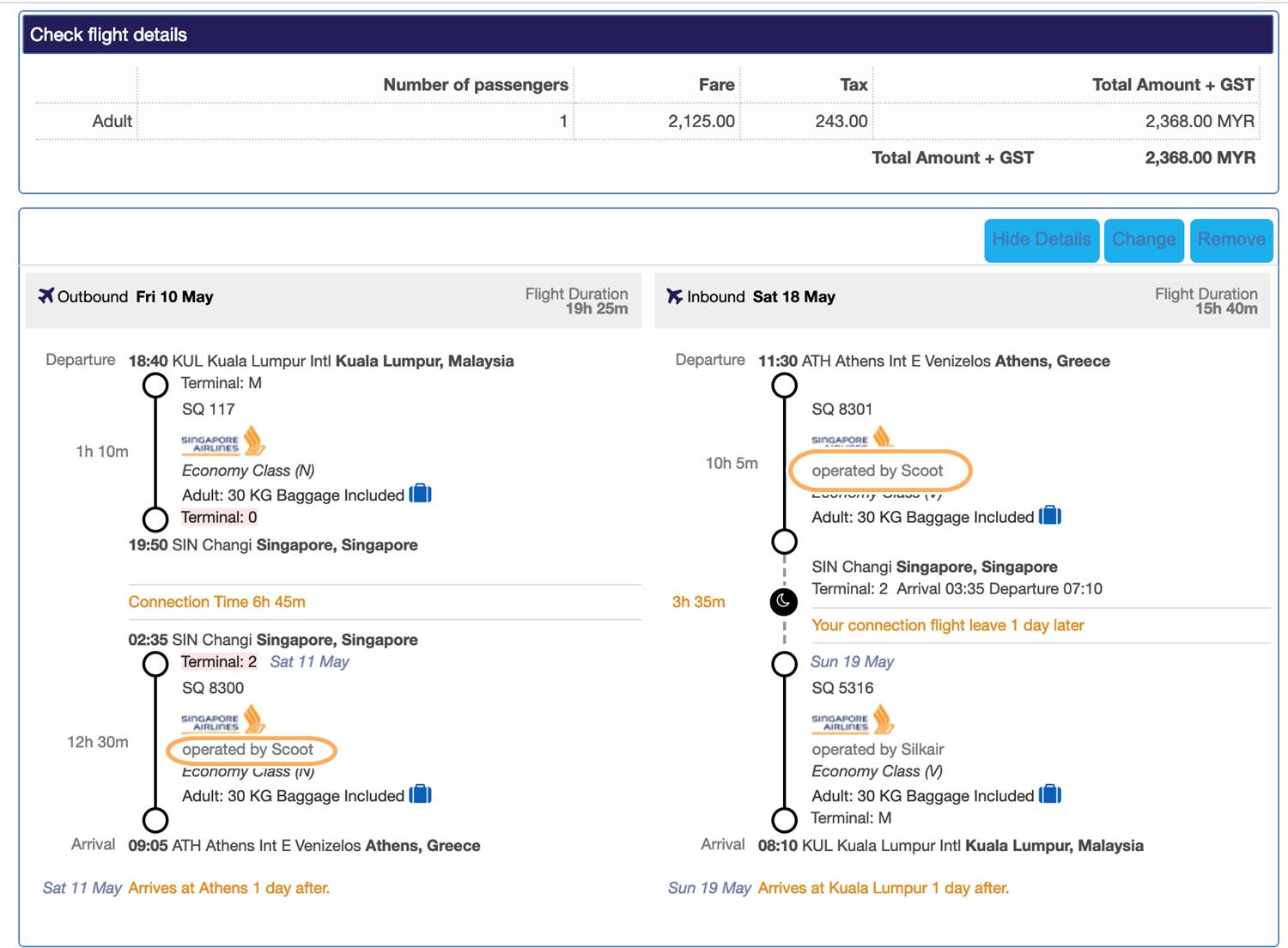Click flight number SQ 117
Image resolution: width=1288 pixels, height=948 pixels.
(x=208, y=409)
